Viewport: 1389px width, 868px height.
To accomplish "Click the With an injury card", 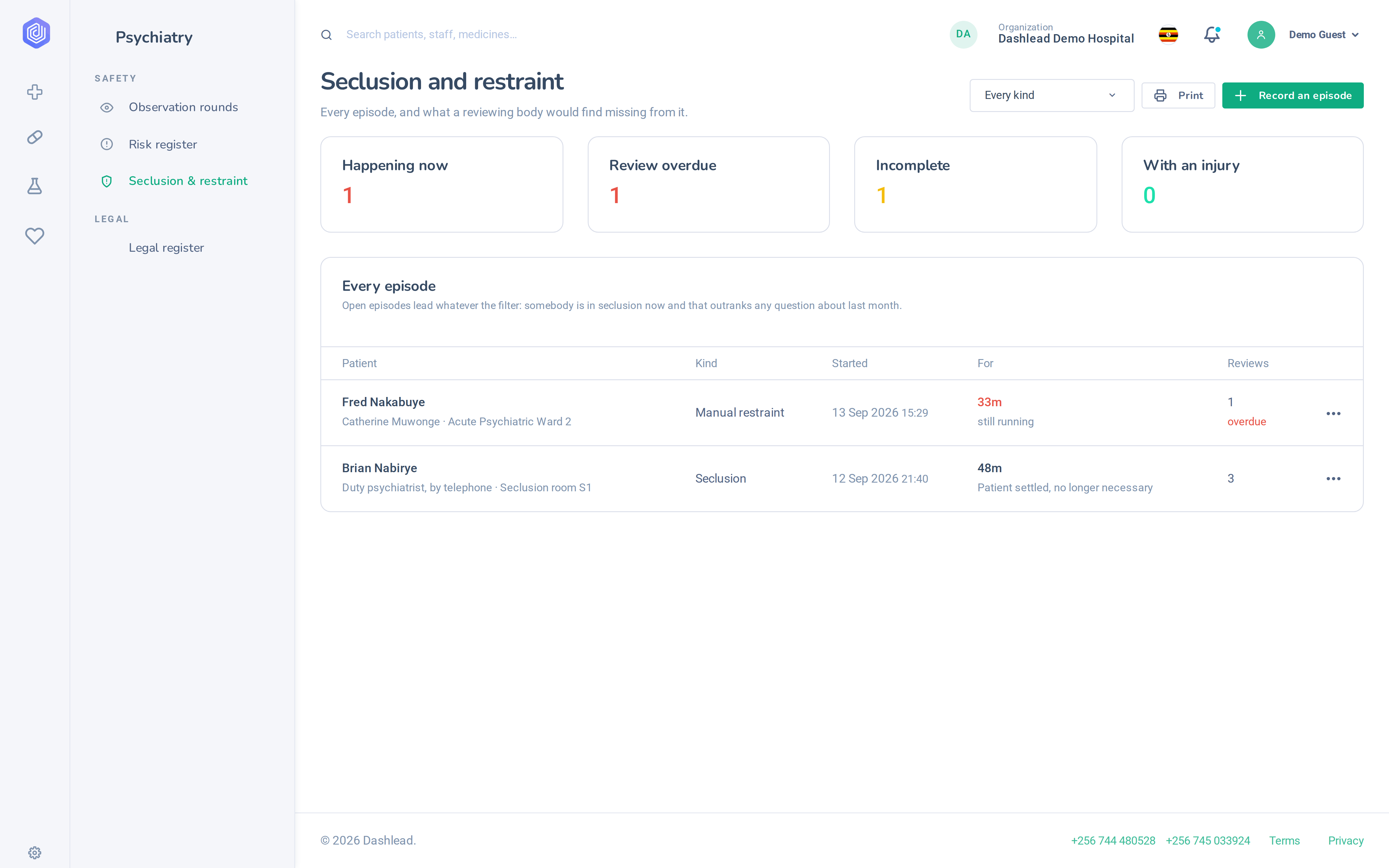I will click(x=1242, y=184).
